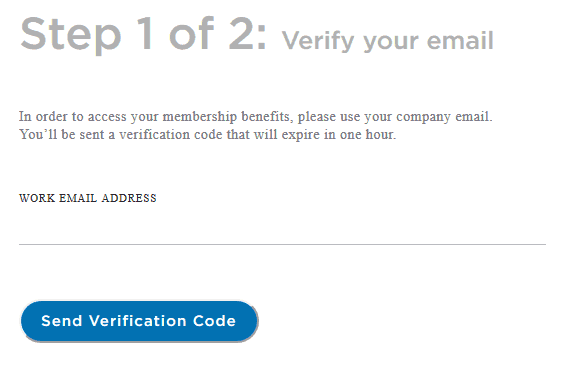Viewport: 571px width, 375px height.
Task: Click the word 'Code' on the blue button
Action: coord(214,321)
